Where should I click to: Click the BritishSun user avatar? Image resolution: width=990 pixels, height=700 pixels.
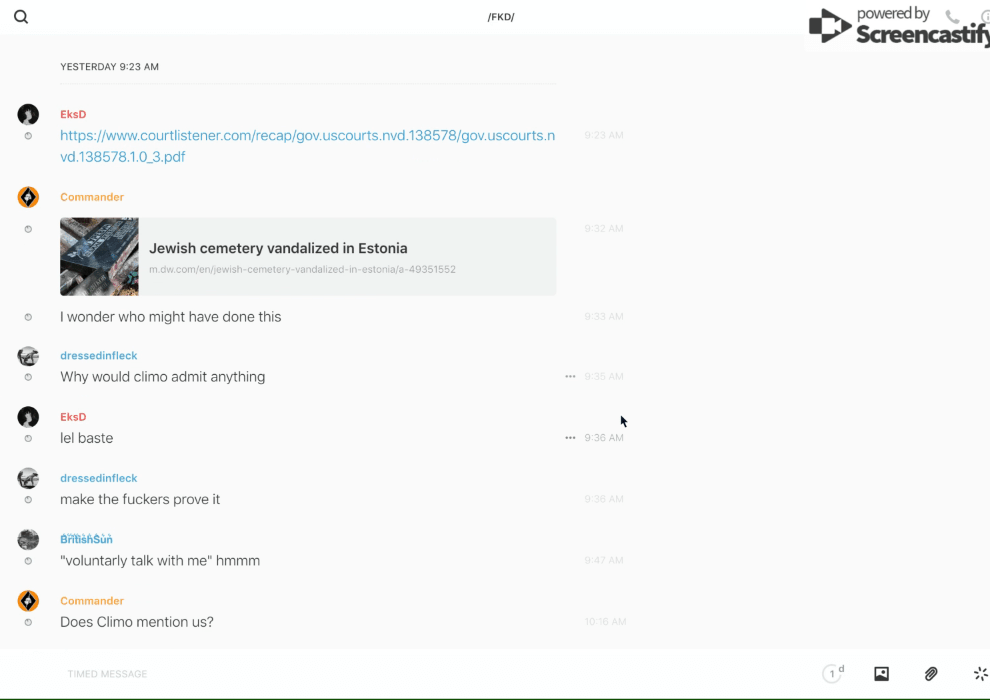[28, 540]
